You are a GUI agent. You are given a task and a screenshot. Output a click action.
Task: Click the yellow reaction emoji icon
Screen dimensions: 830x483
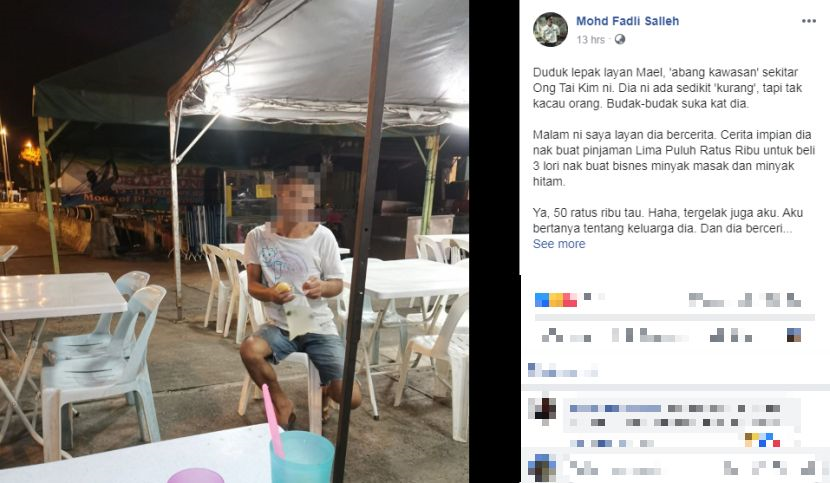555,300
